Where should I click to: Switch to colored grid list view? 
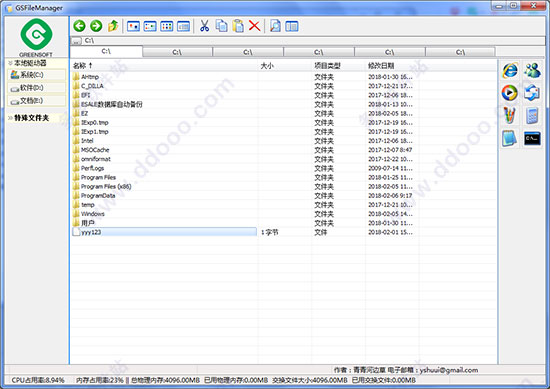(x=167, y=26)
